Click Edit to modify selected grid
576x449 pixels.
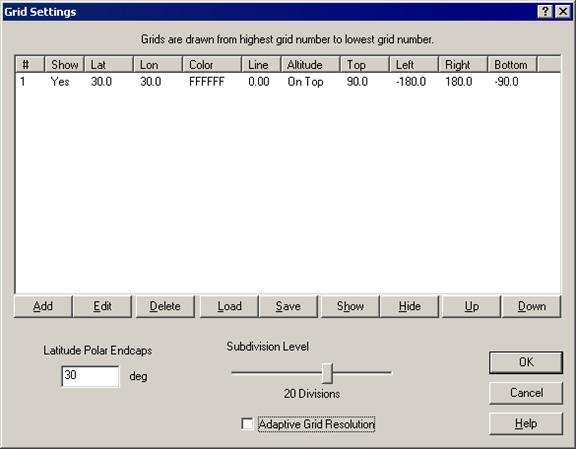(x=102, y=306)
